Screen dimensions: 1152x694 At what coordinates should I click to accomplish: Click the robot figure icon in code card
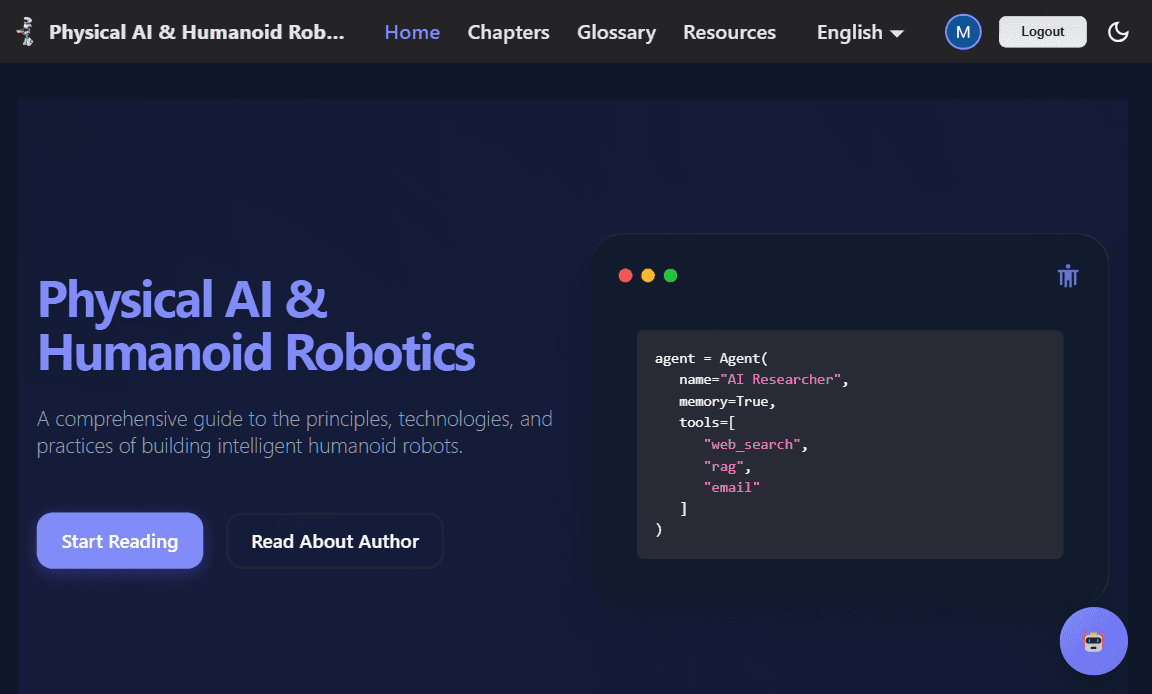(x=1068, y=275)
